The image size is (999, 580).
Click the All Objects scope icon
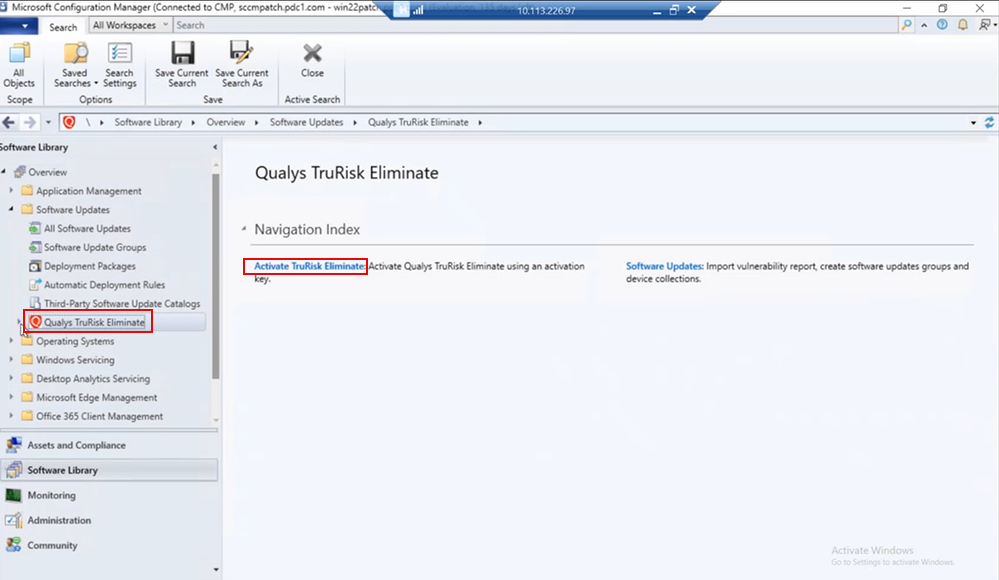[19, 65]
